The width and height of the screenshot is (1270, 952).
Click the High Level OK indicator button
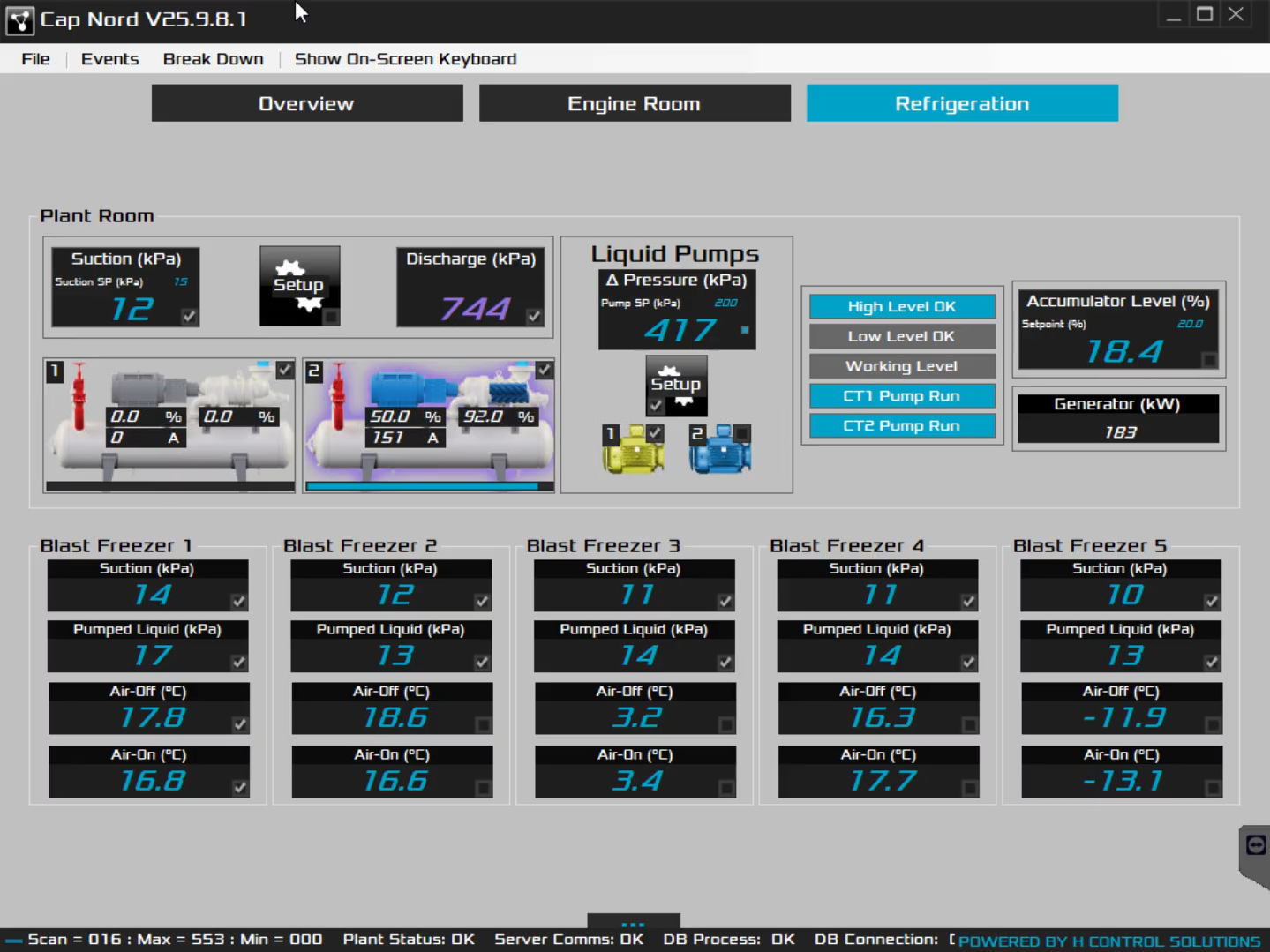point(901,306)
